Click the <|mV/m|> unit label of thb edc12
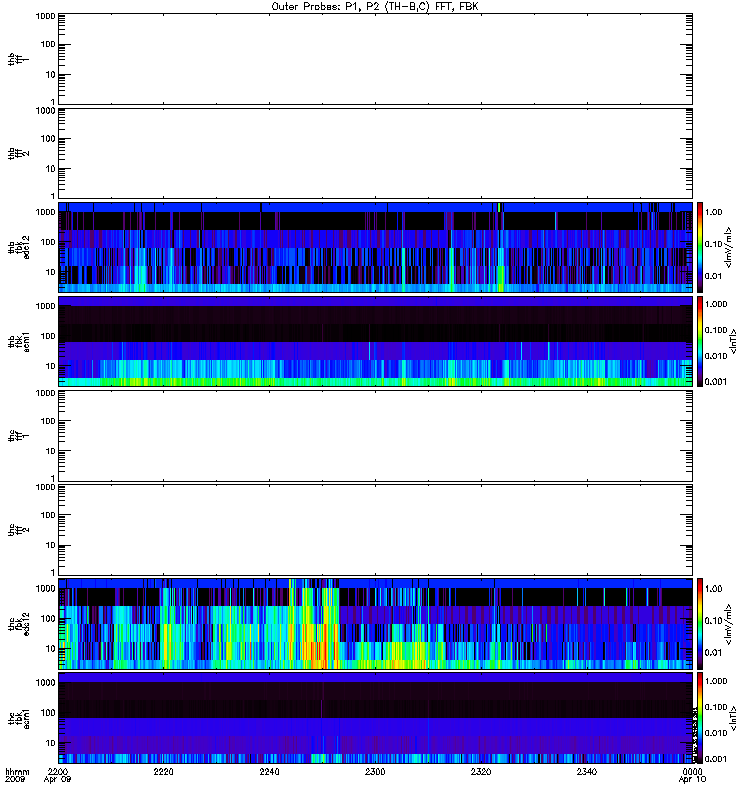The height and width of the screenshot is (800, 750). 728,247
